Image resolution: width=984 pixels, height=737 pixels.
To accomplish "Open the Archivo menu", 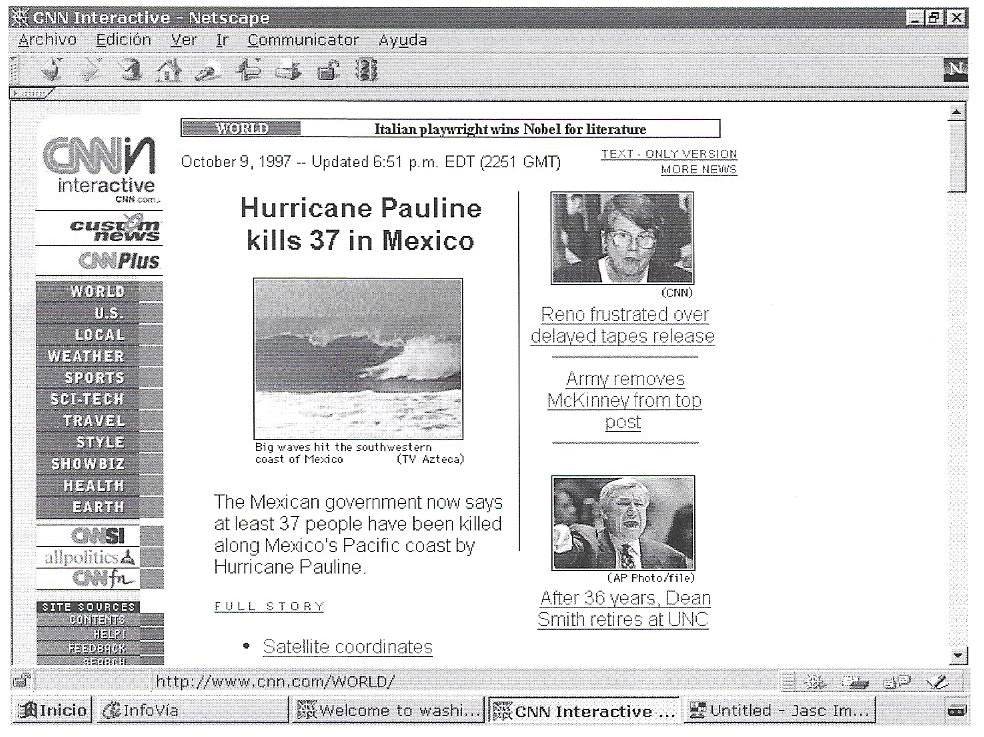I will pos(47,40).
